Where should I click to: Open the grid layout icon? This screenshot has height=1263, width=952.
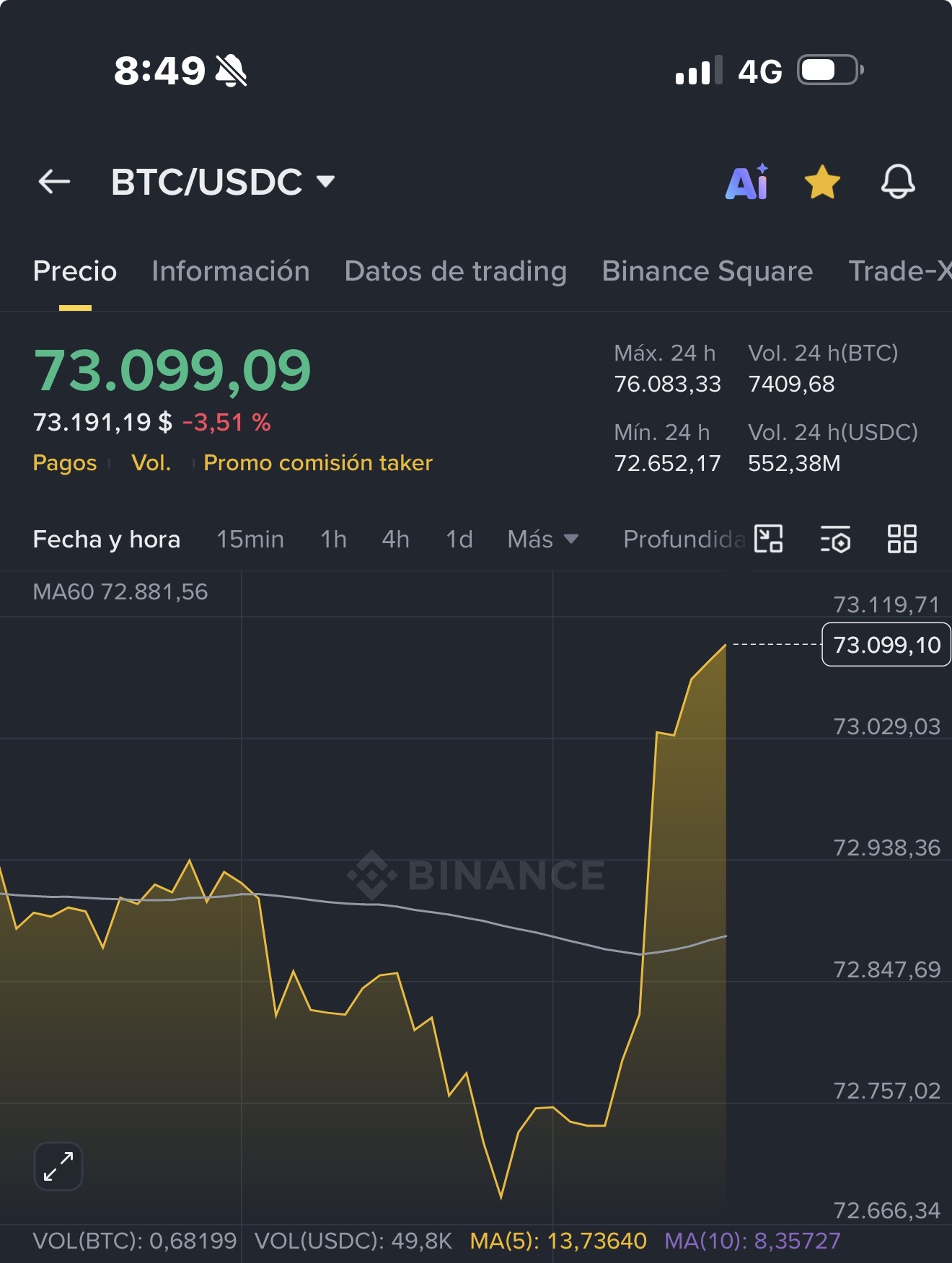(902, 539)
